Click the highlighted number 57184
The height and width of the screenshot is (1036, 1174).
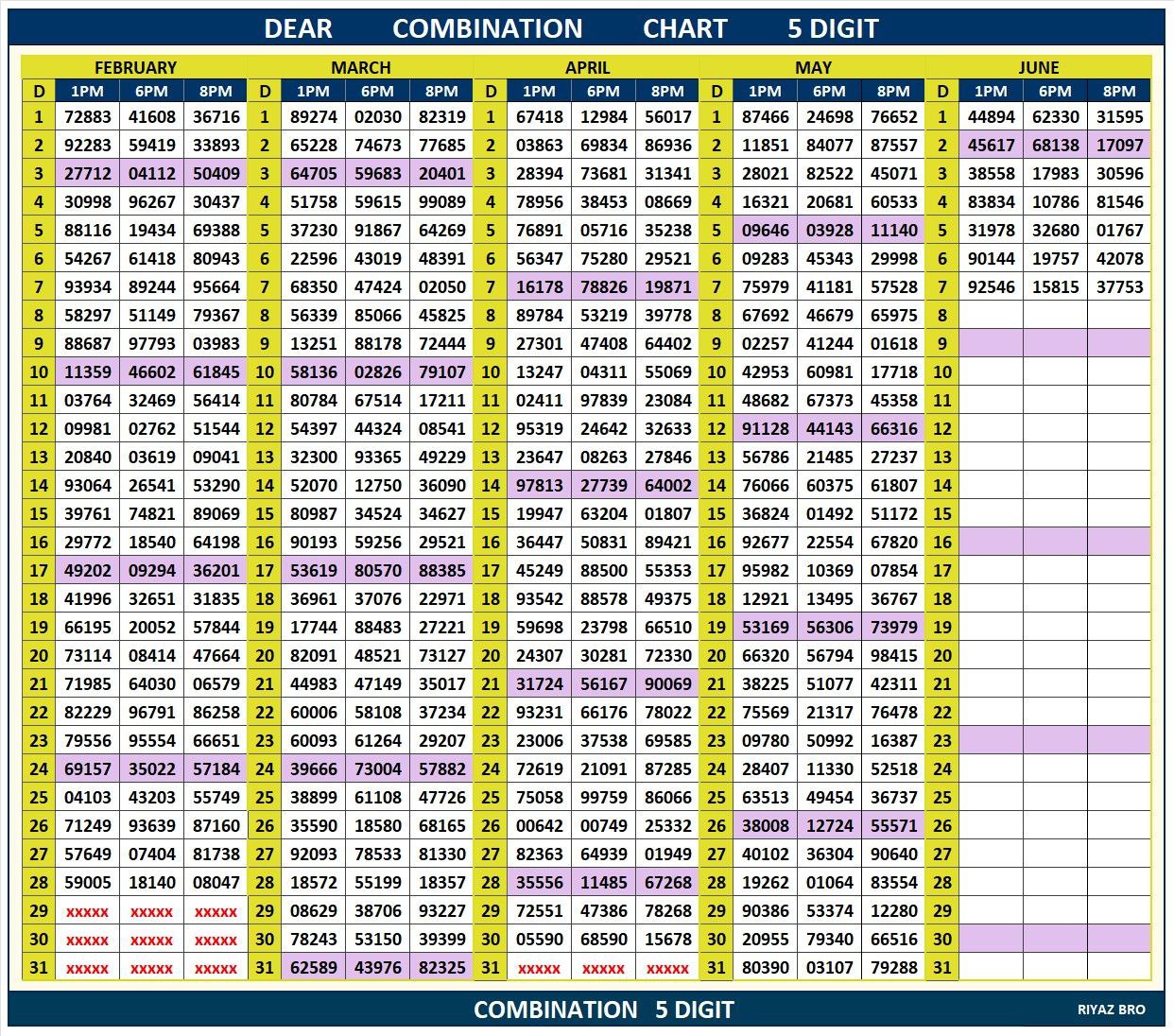pos(216,769)
